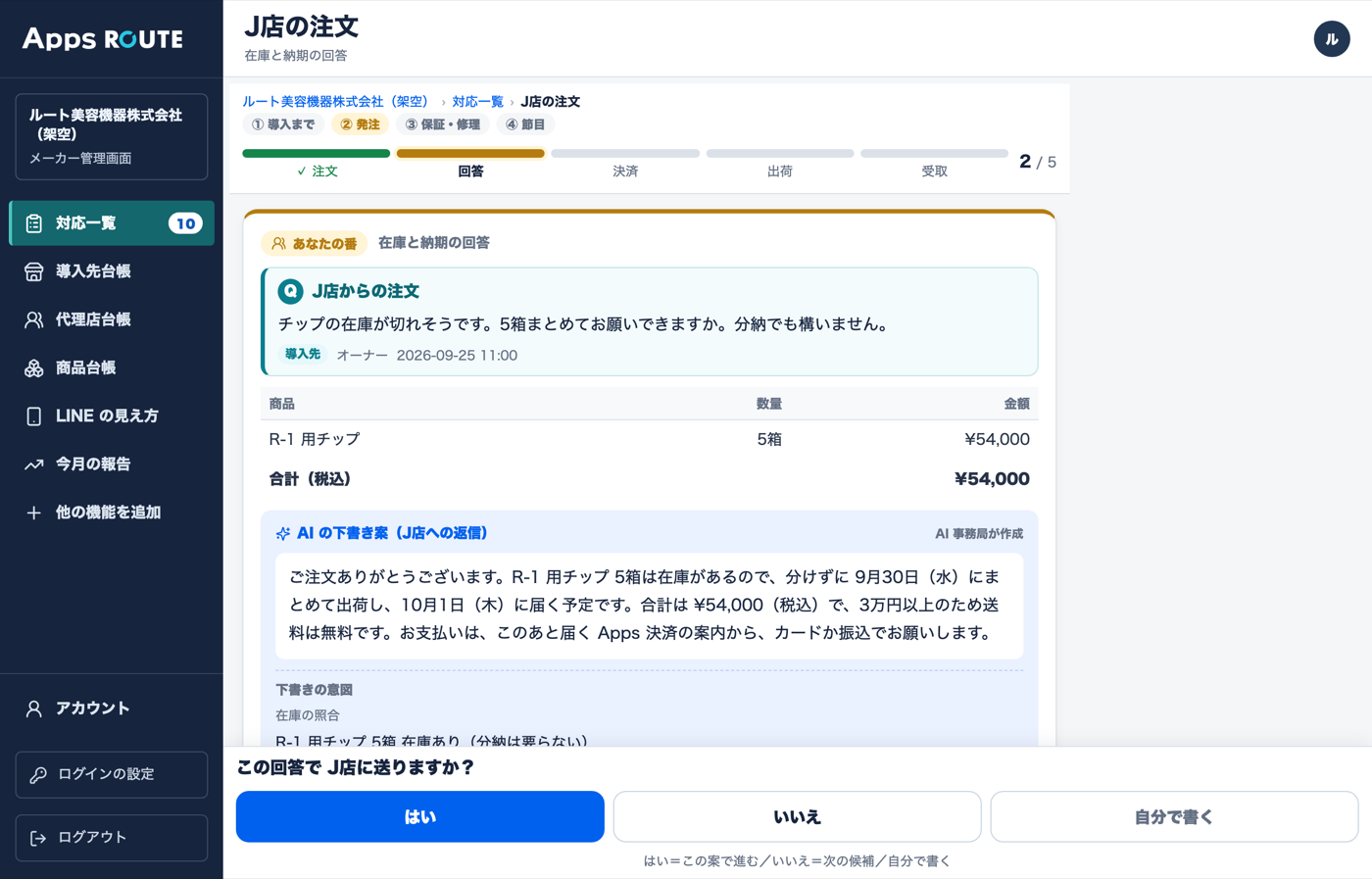
Task: Click the 注文 completed progress step
Action: point(317,164)
